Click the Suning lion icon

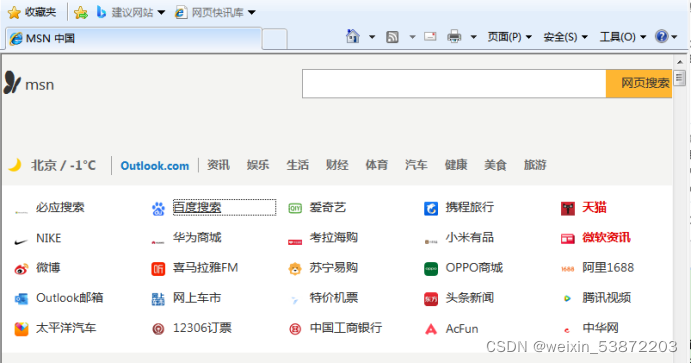click(x=295, y=268)
